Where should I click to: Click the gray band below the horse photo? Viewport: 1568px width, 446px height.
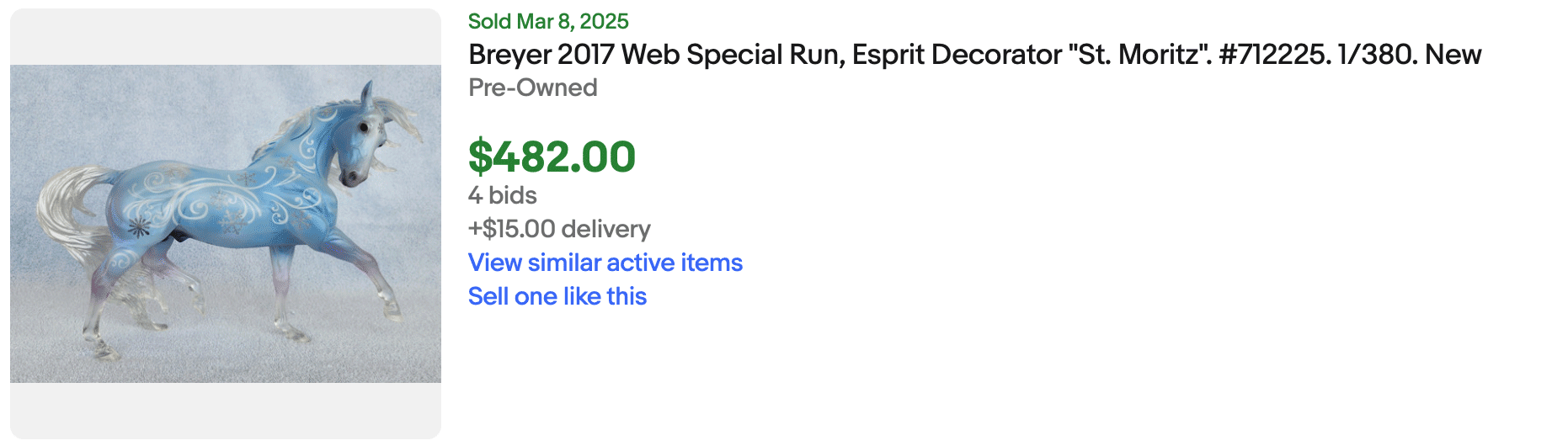click(225, 411)
